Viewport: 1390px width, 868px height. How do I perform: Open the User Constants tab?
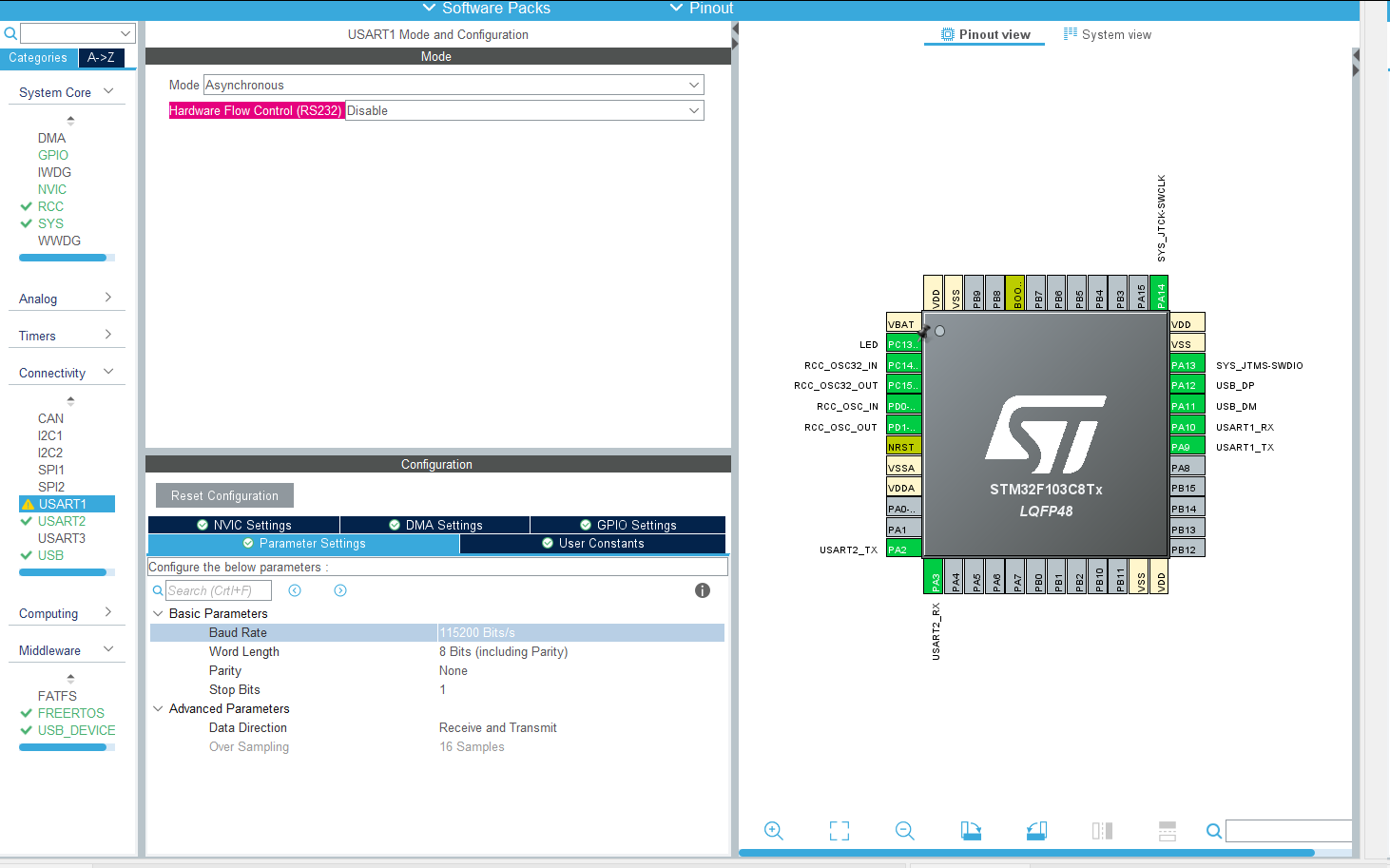(x=592, y=544)
